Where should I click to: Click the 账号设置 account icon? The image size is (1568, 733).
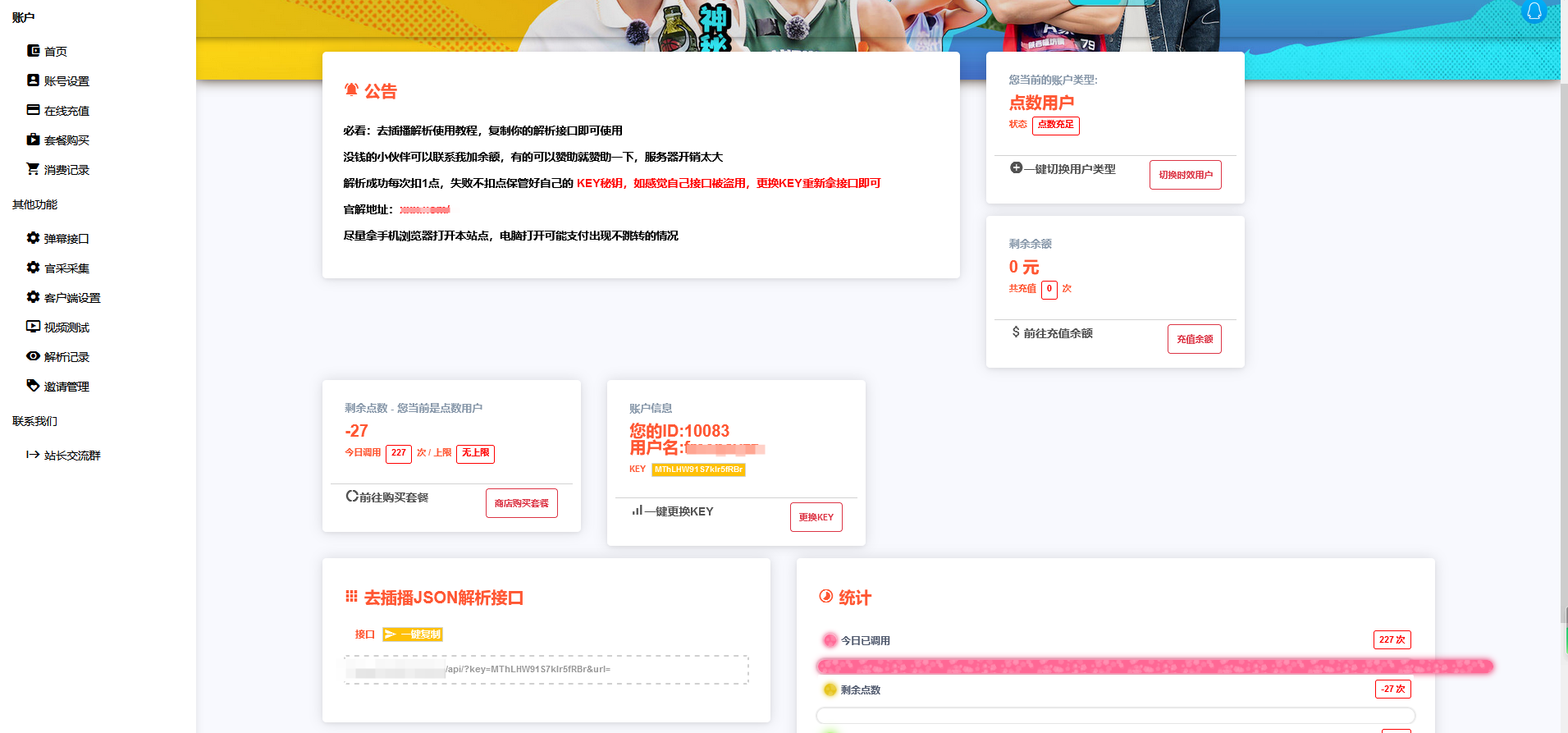[x=33, y=80]
